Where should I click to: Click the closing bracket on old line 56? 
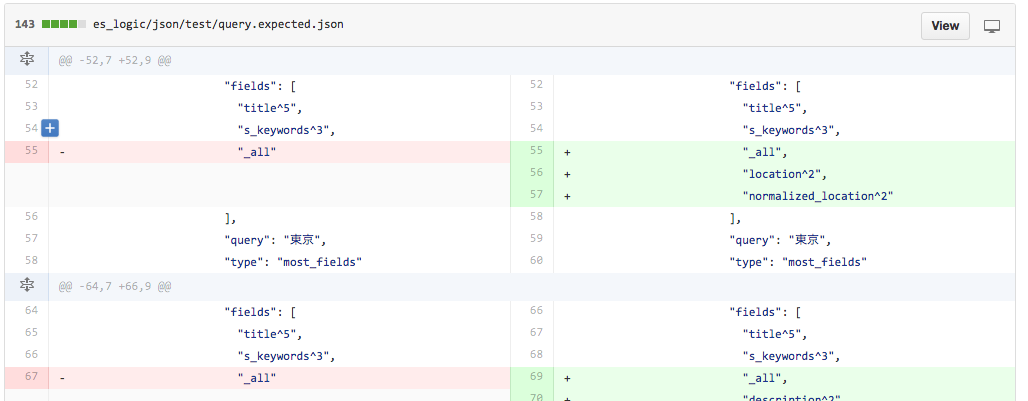tap(230, 218)
